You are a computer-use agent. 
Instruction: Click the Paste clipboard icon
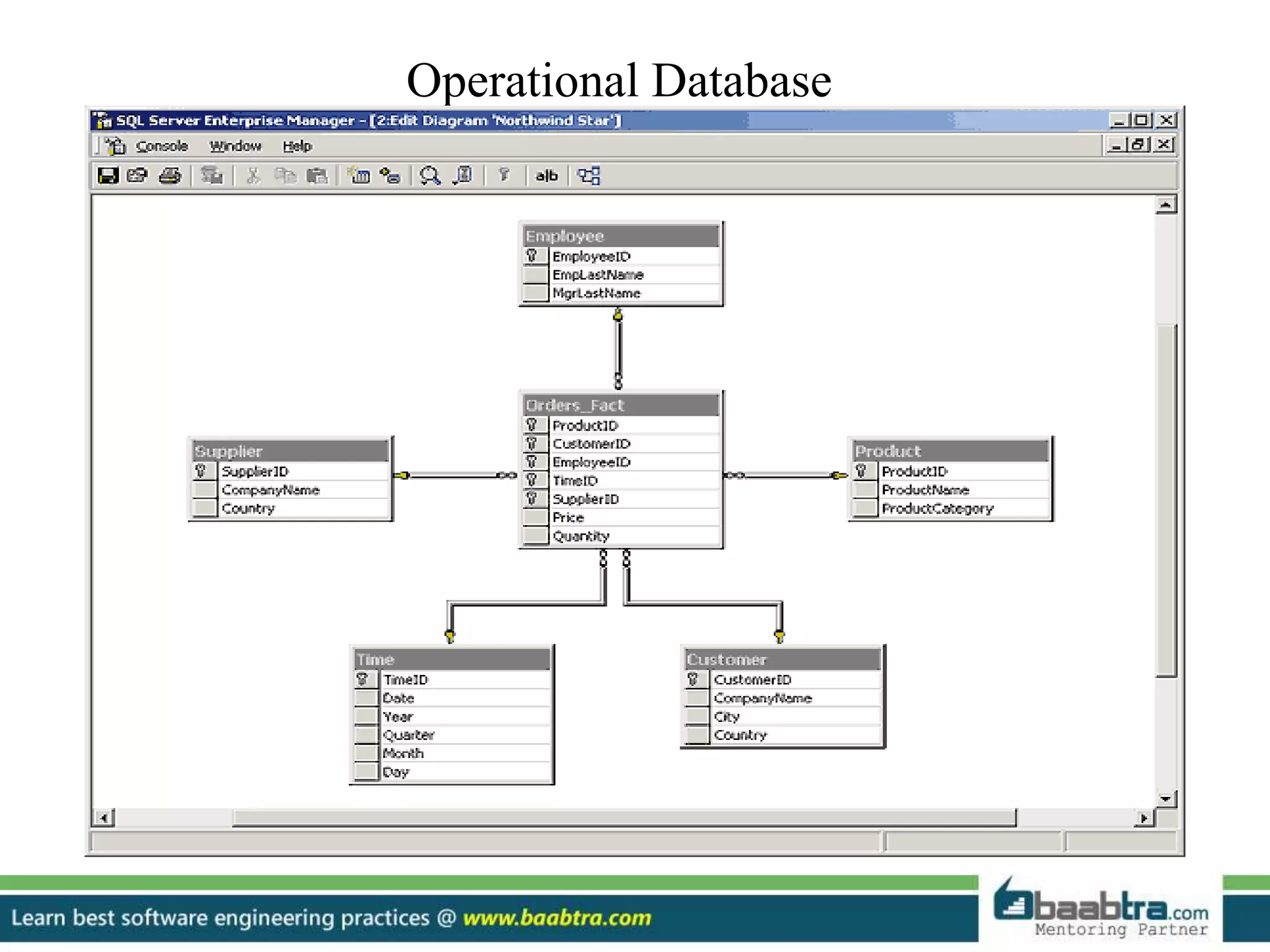(317, 176)
